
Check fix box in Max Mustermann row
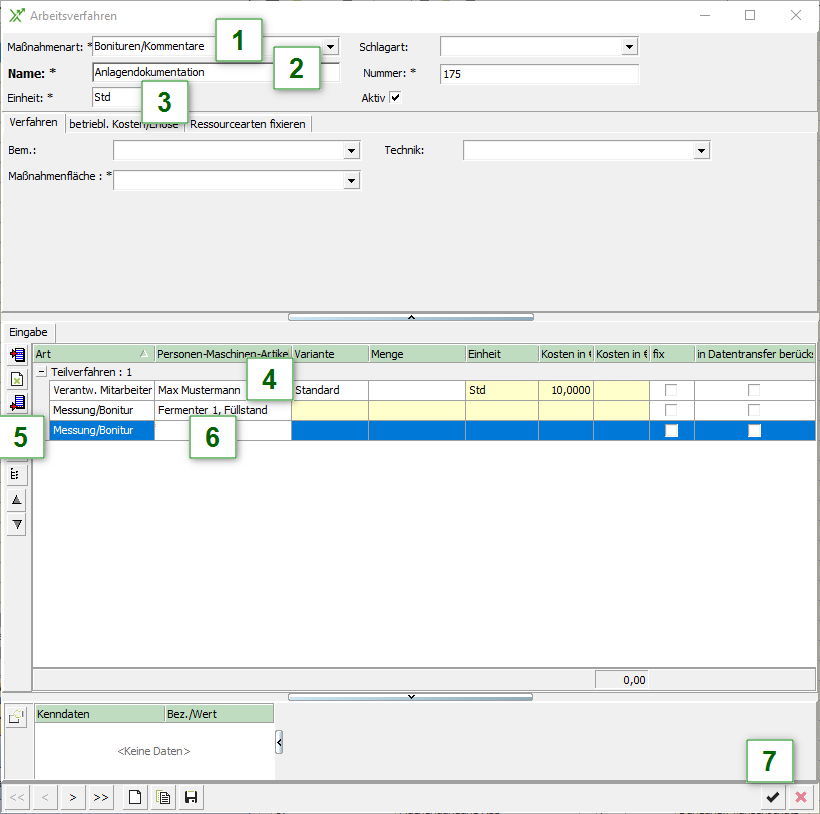pyautogui.click(x=671, y=390)
